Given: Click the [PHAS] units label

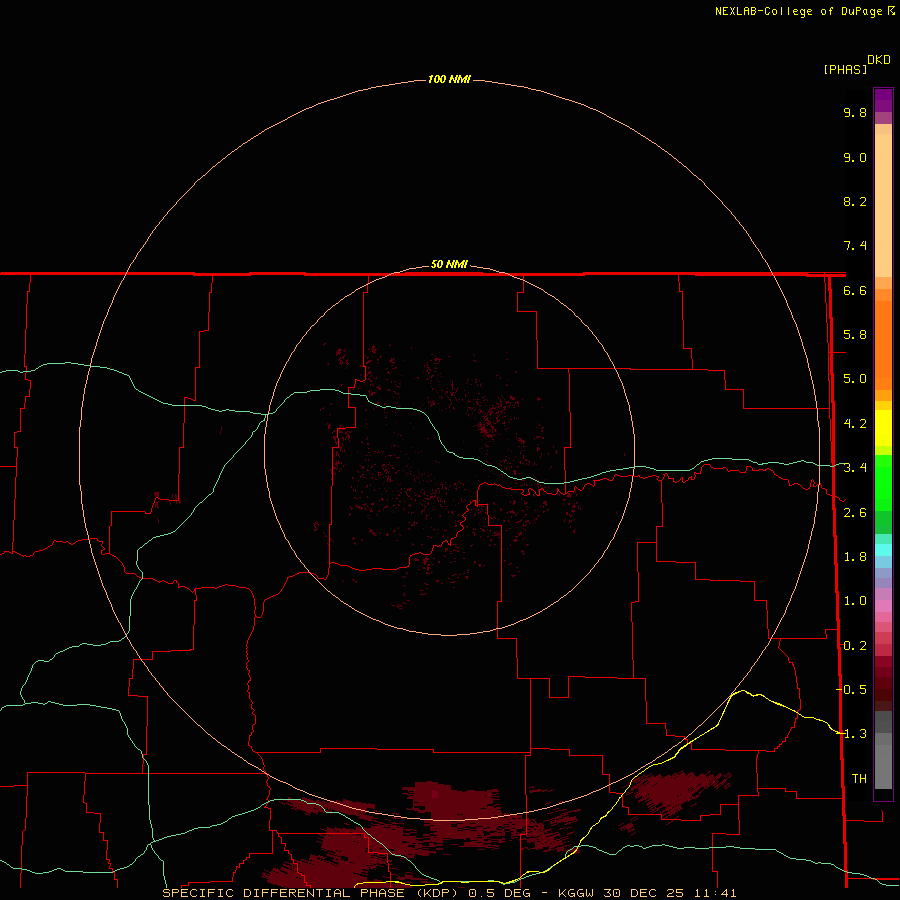Looking at the screenshot, I should tap(845, 69).
